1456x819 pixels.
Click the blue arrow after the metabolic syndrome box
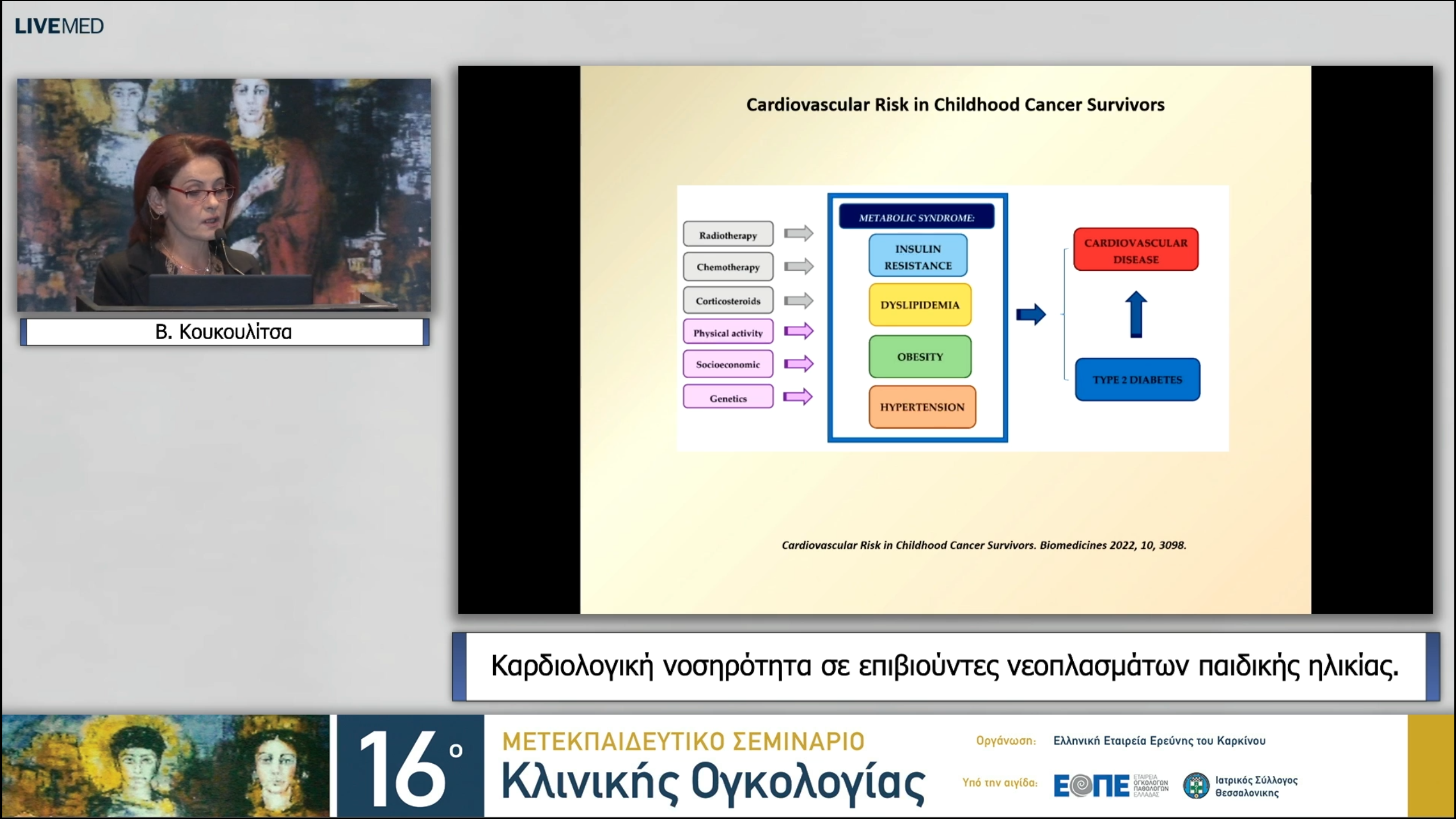pyautogui.click(x=1031, y=314)
